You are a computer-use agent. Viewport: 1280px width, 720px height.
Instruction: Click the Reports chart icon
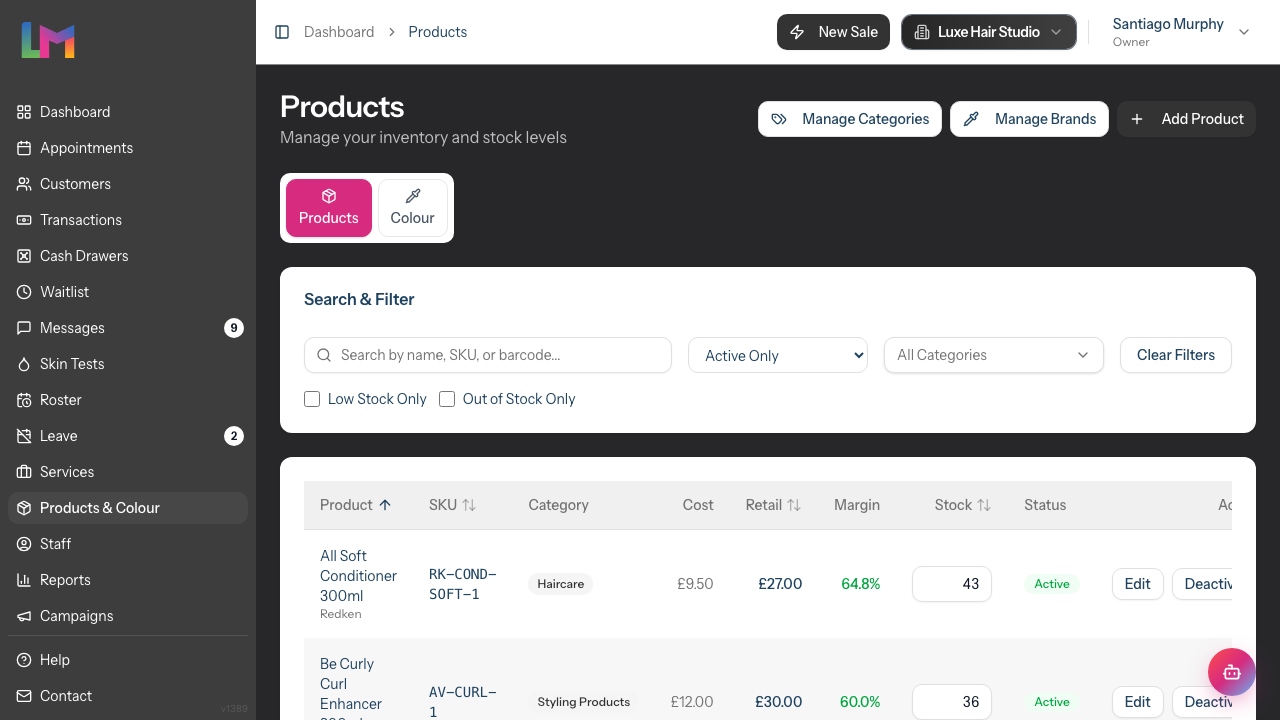pos(24,580)
